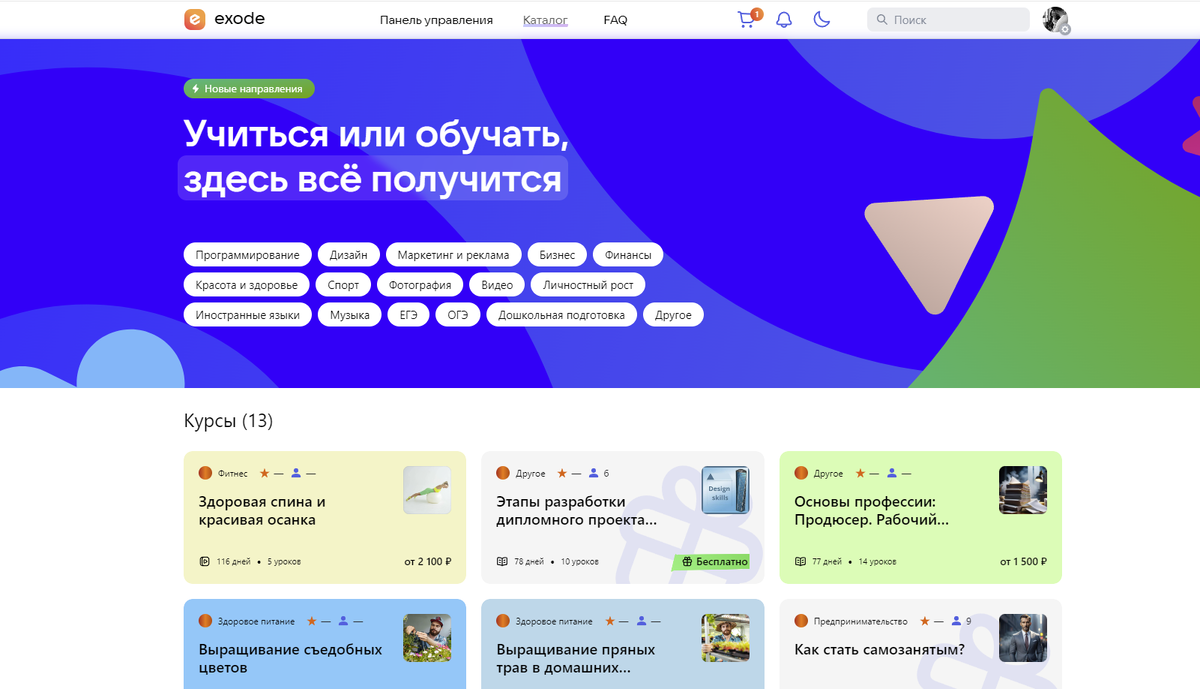1200x689 pixels.
Task: Click the search magnifier icon
Action: 882,19
